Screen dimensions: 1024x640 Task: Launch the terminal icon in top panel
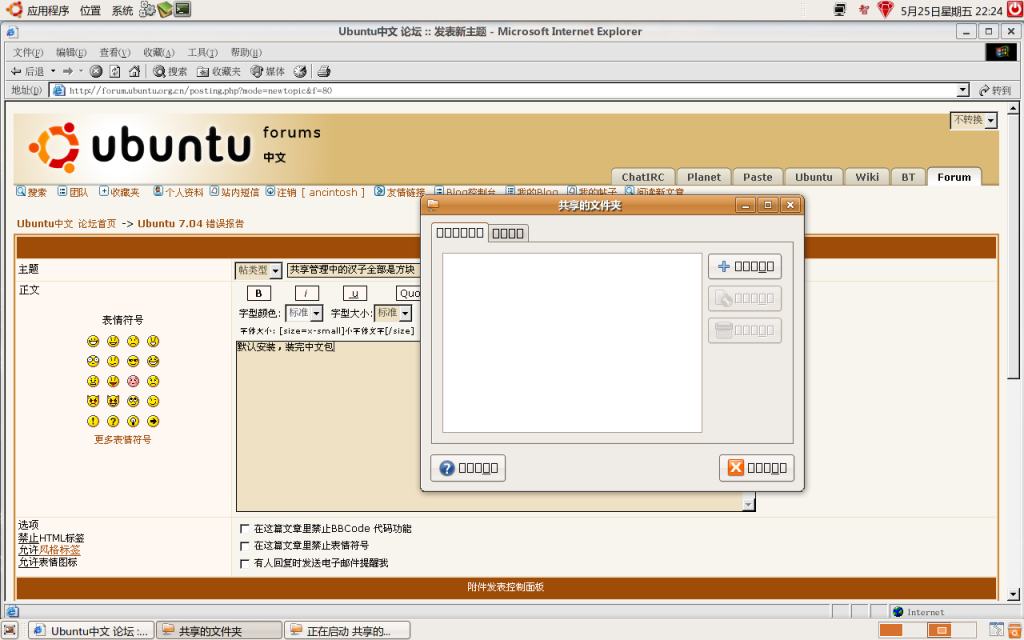tap(183, 9)
